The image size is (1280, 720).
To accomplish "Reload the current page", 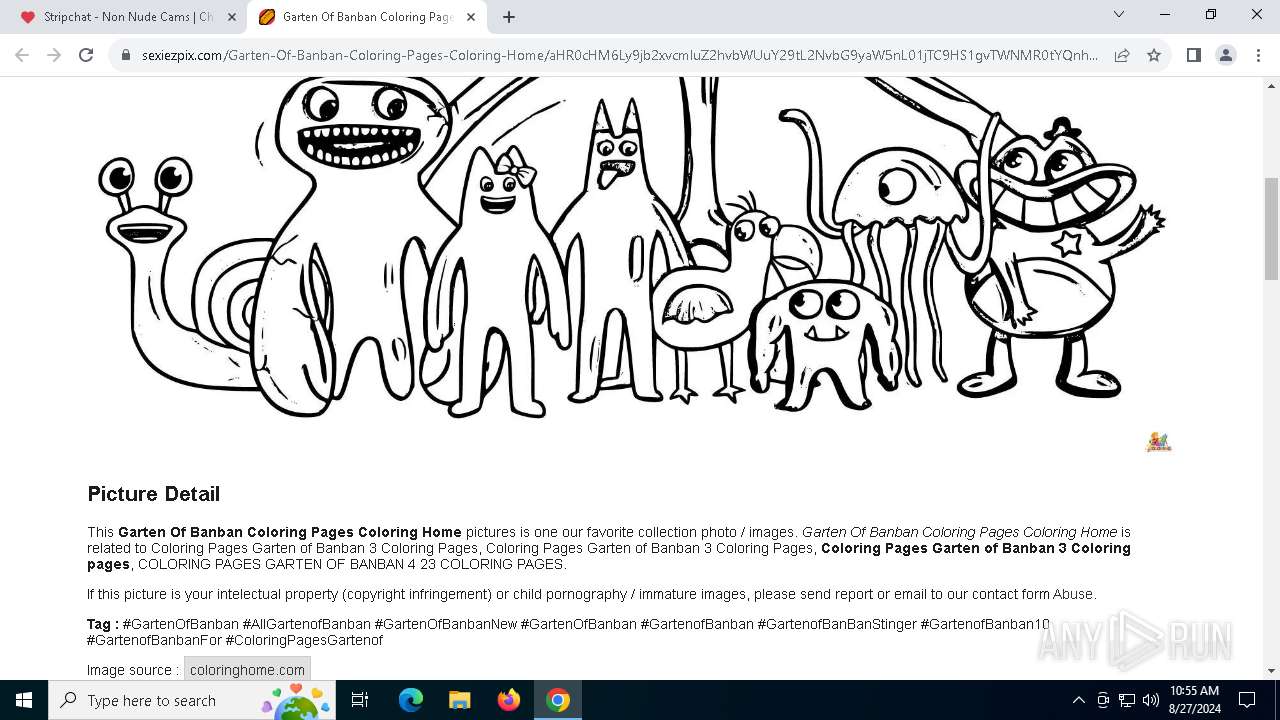I will click(86, 55).
